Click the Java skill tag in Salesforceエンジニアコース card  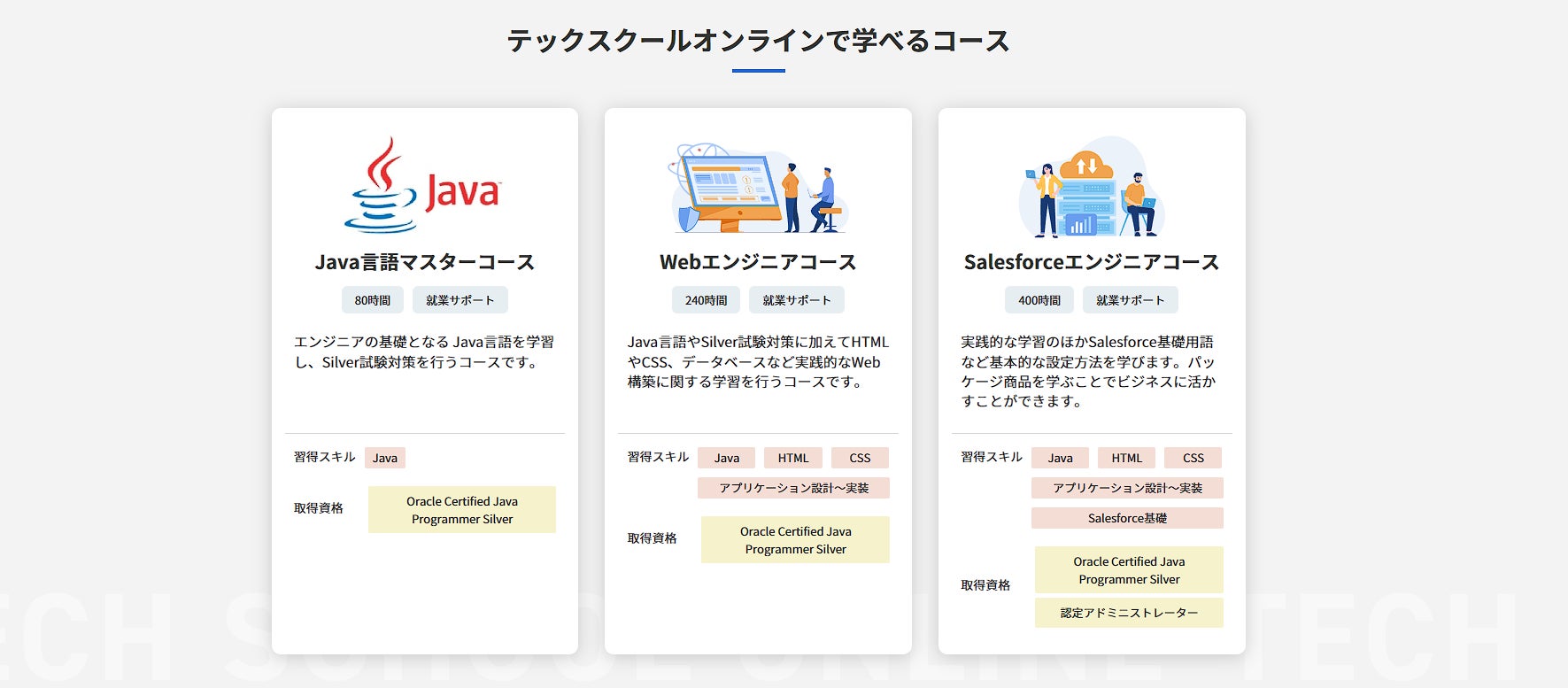(x=1061, y=458)
